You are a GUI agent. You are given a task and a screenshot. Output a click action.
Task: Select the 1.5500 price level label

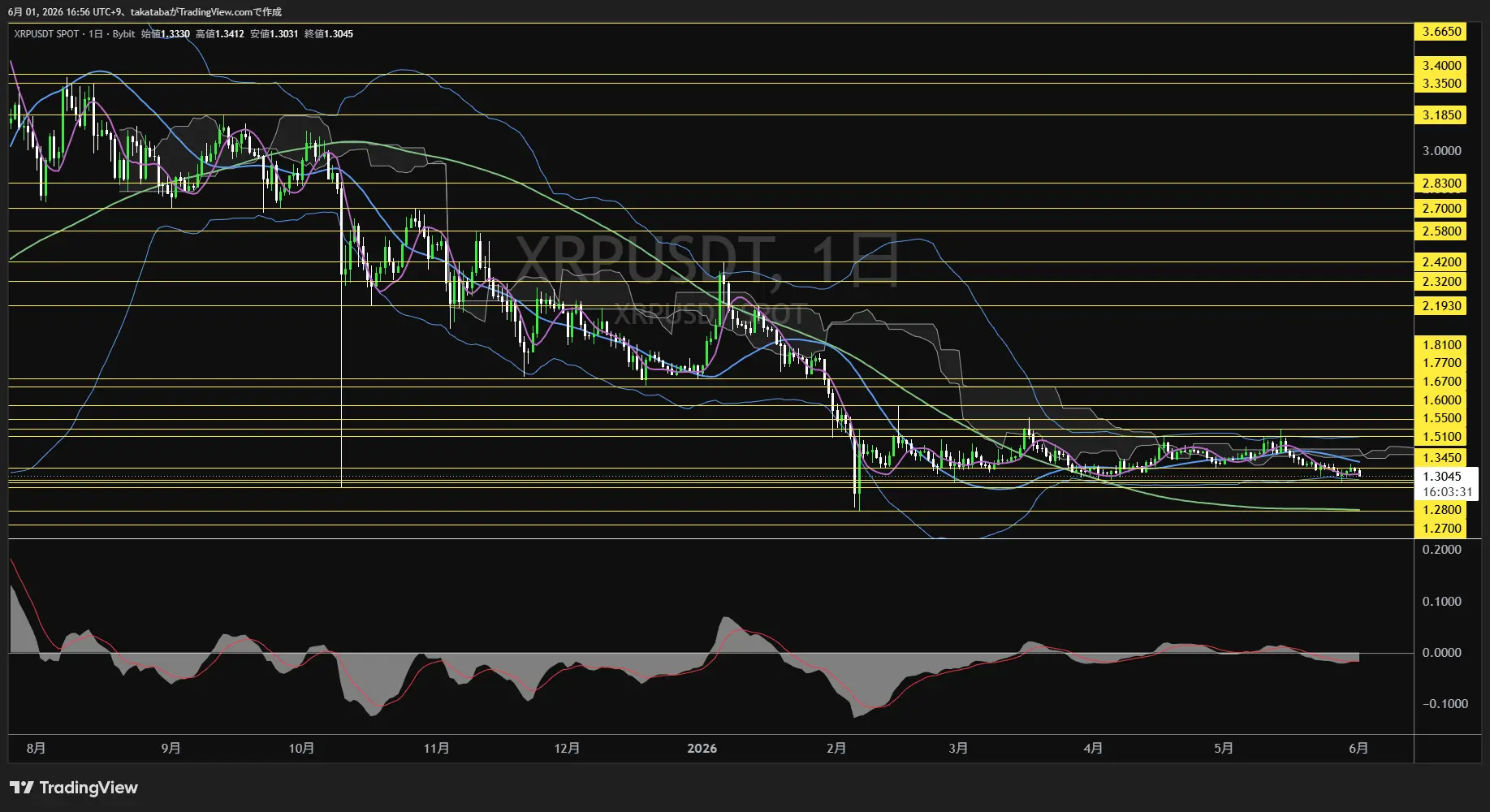1442,418
